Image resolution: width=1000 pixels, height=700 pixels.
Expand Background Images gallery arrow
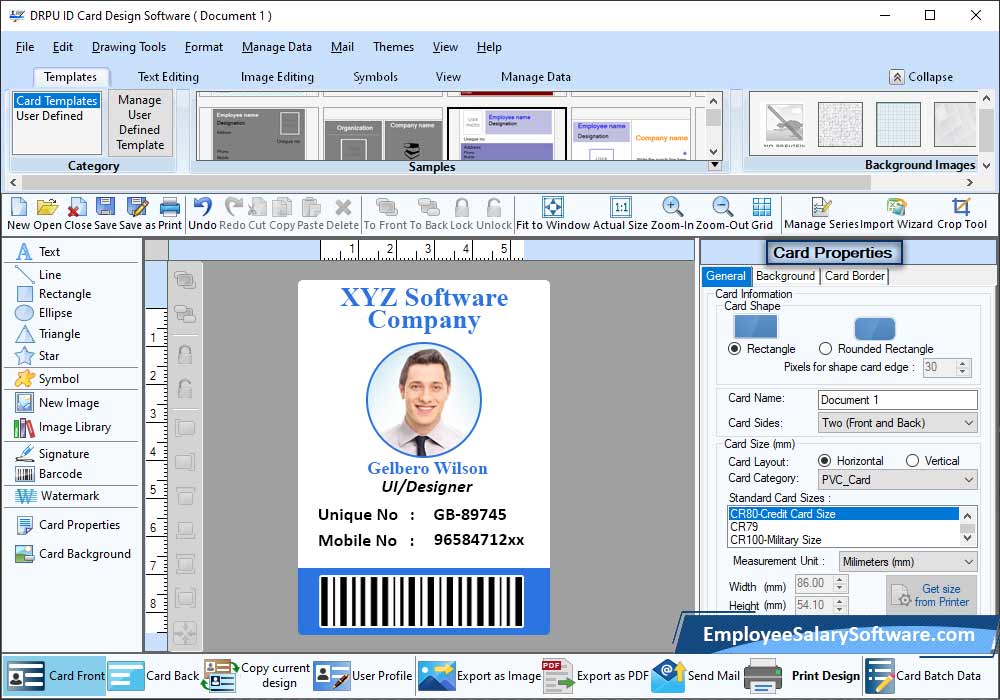point(987,165)
